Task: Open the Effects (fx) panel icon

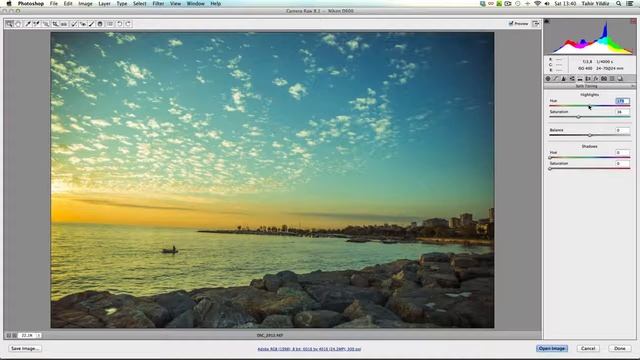Action: 596,78
